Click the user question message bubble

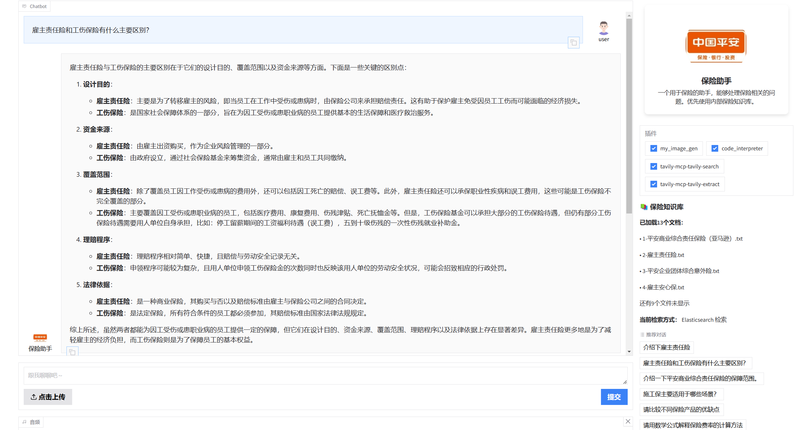(303, 30)
